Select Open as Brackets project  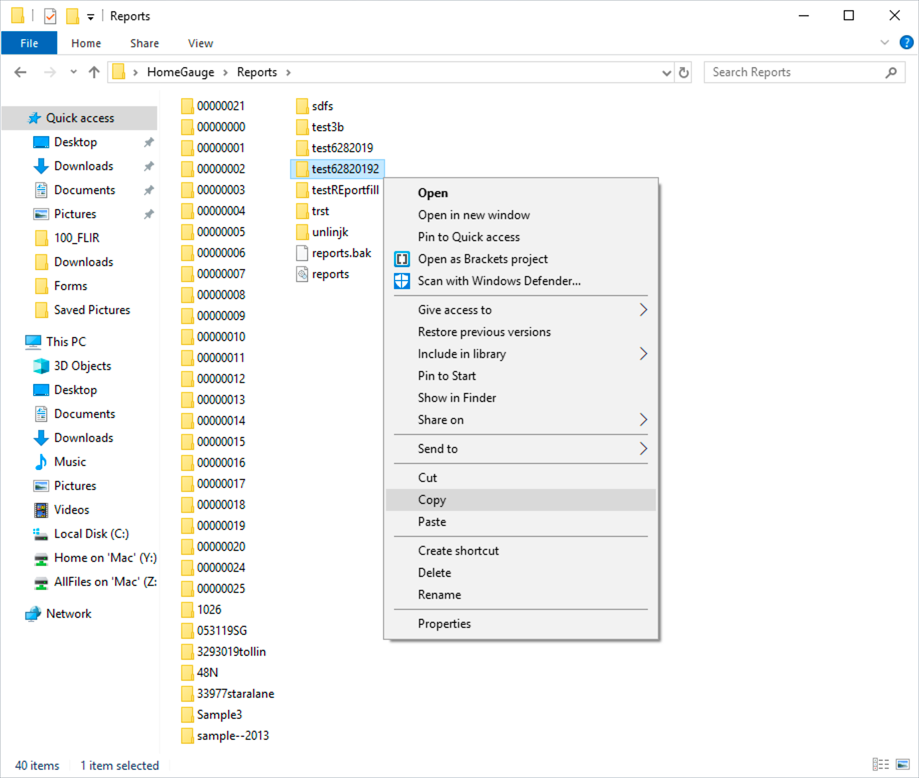520,259
